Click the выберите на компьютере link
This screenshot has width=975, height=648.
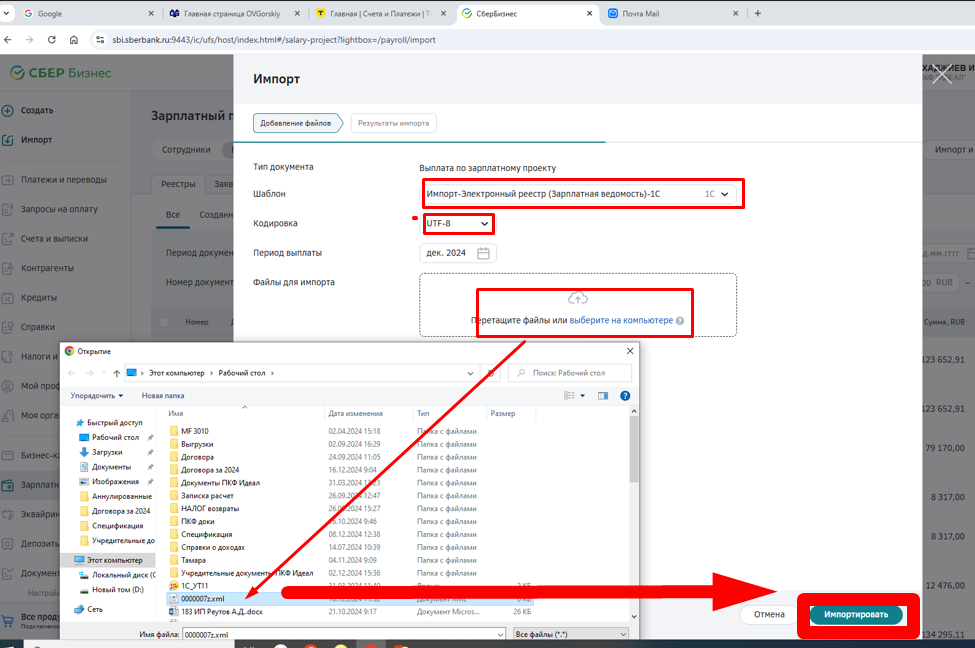[621, 320]
